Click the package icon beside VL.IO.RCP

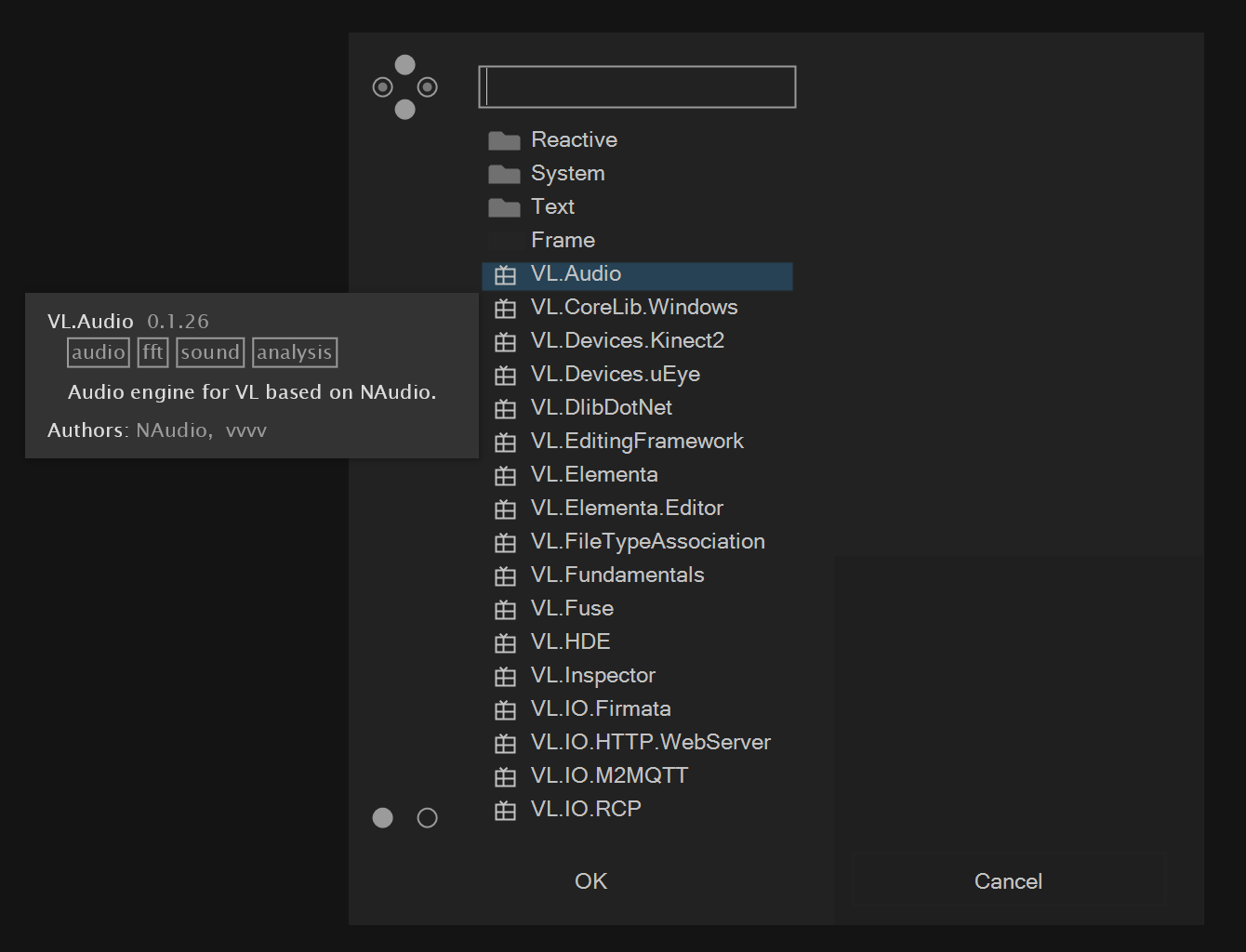point(505,811)
